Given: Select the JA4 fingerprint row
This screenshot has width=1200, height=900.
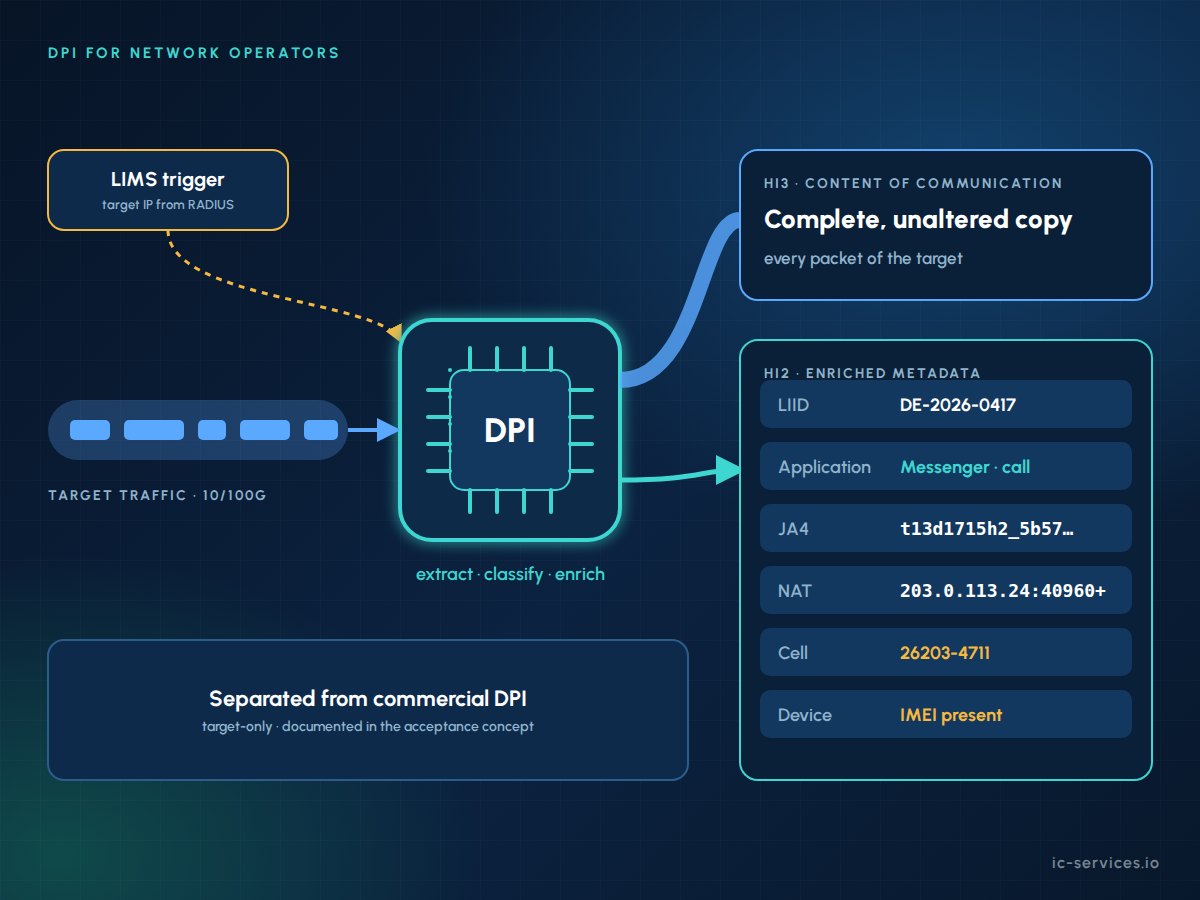Looking at the screenshot, I should (x=946, y=528).
